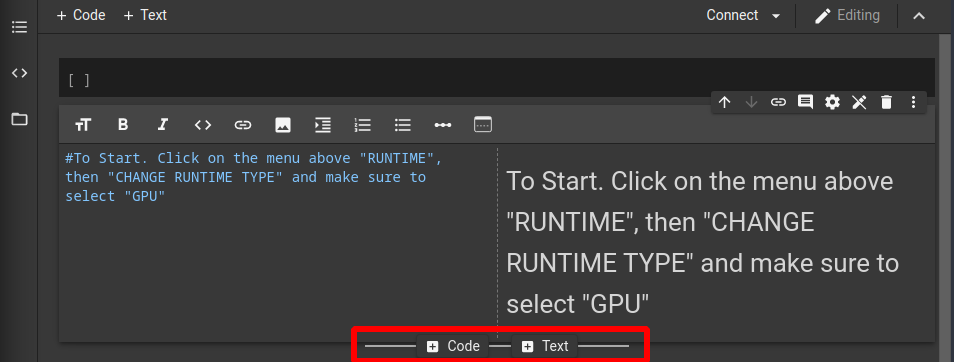Screen dimensions: 954x362
Task: Click the empty code cell run brackets
Action: pyautogui.click(x=79, y=80)
